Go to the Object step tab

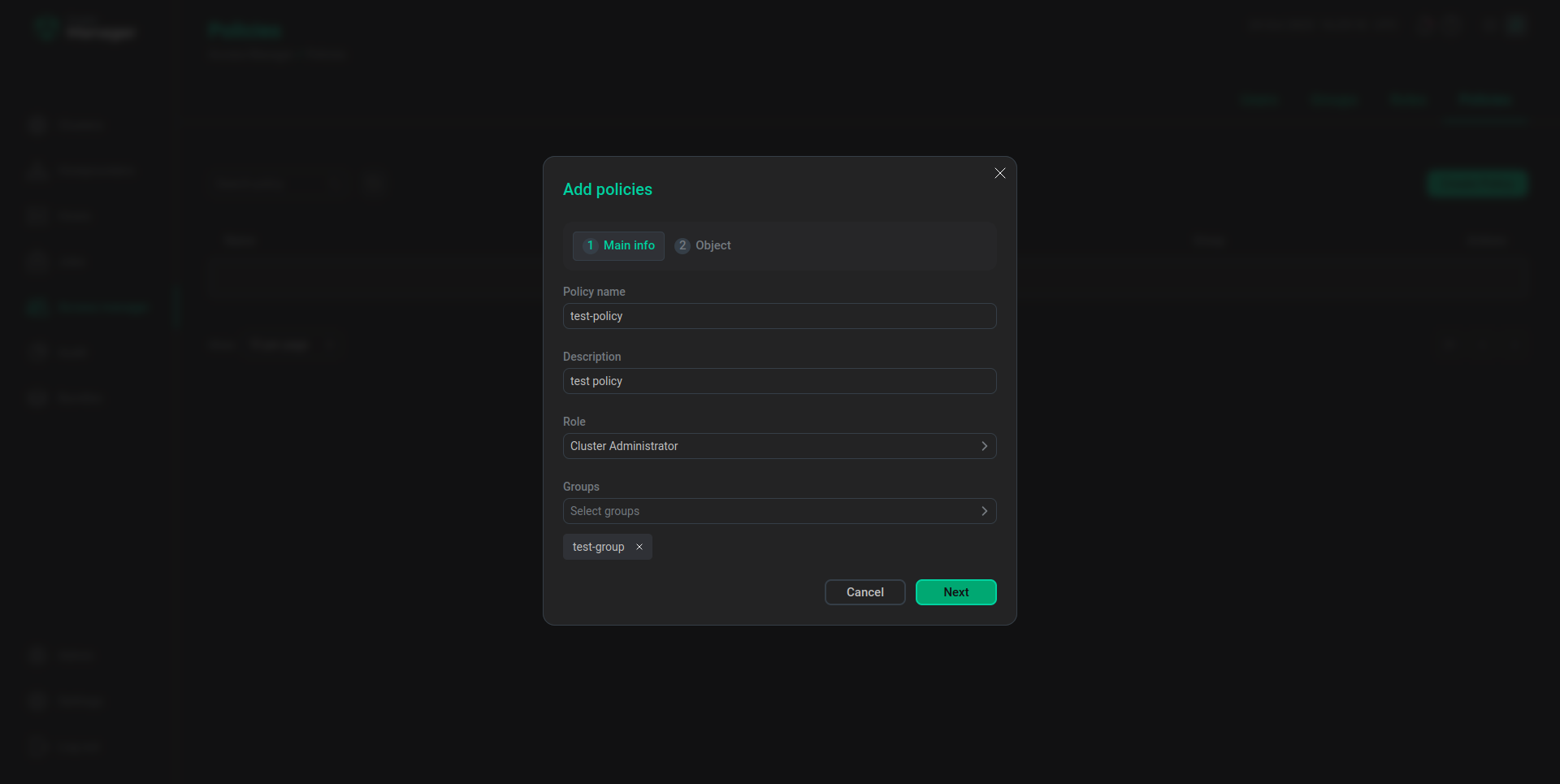pyautogui.click(x=703, y=245)
